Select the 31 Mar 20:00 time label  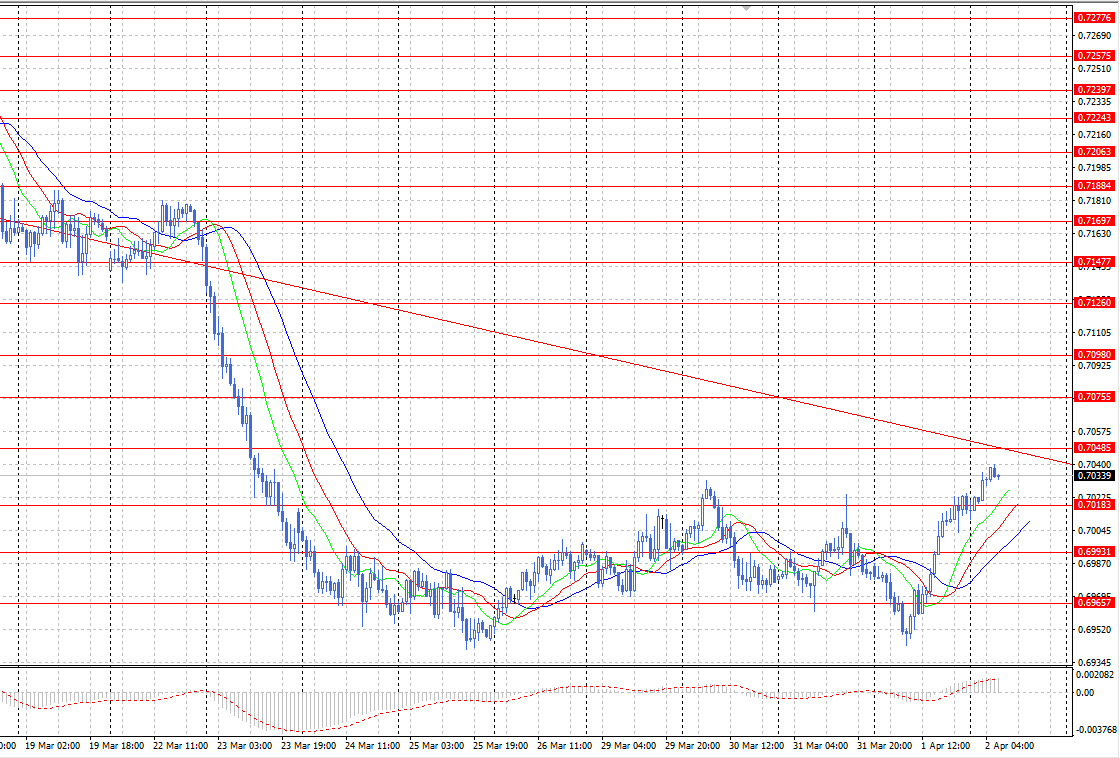tap(884, 746)
